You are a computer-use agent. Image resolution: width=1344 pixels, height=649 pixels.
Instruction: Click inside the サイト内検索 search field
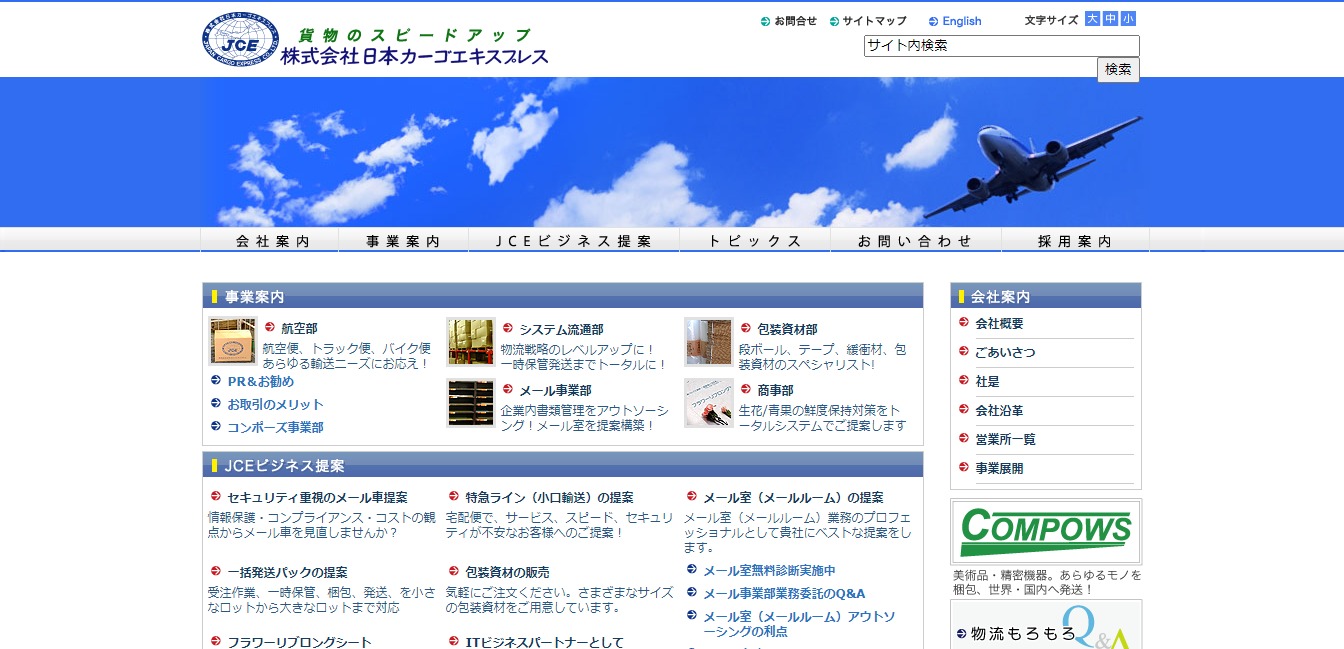[1000, 45]
